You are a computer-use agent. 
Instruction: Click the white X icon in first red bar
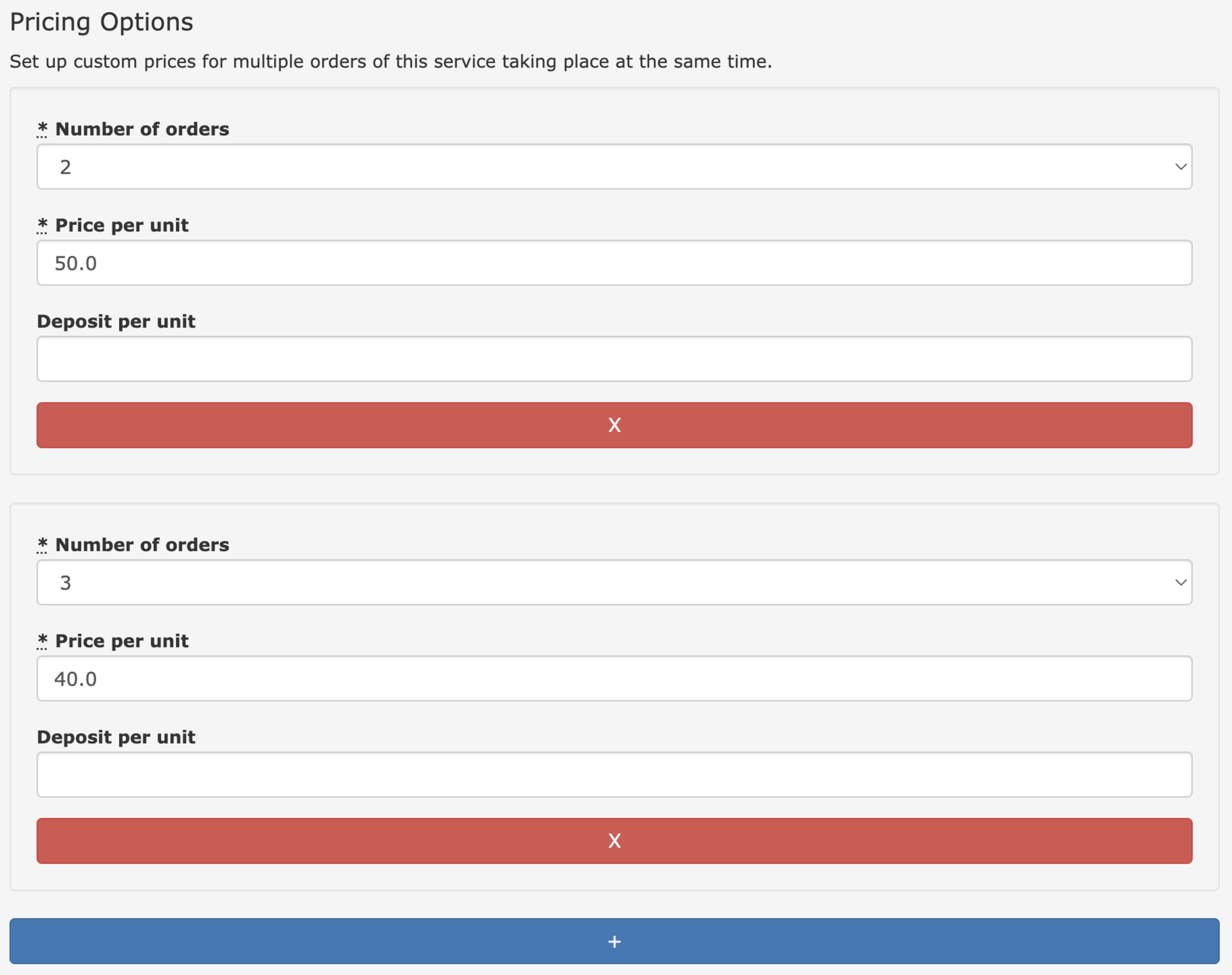pyautogui.click(x=614, y=425)
